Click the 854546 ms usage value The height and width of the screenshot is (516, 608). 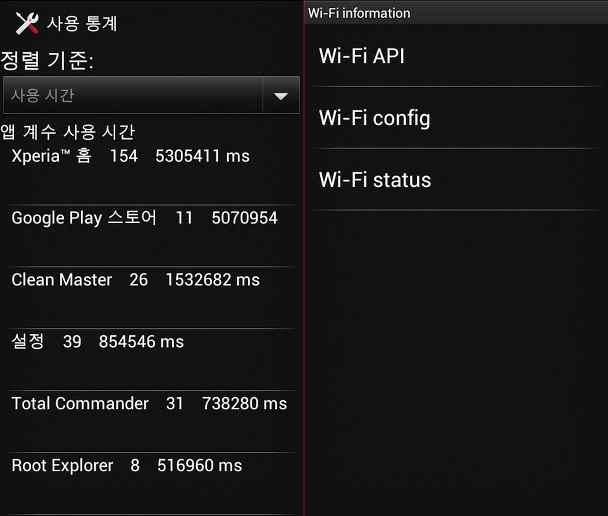point(141,342)
